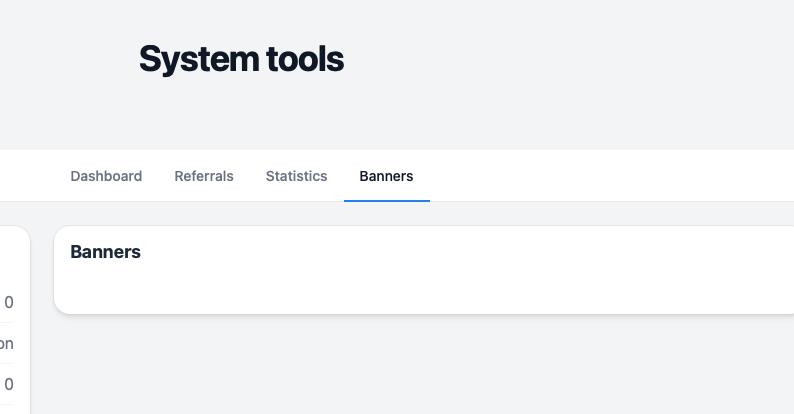This screenshot has height=414, width=794.
Task: Click the first 0 value in left panel
Action: (9, 302)
